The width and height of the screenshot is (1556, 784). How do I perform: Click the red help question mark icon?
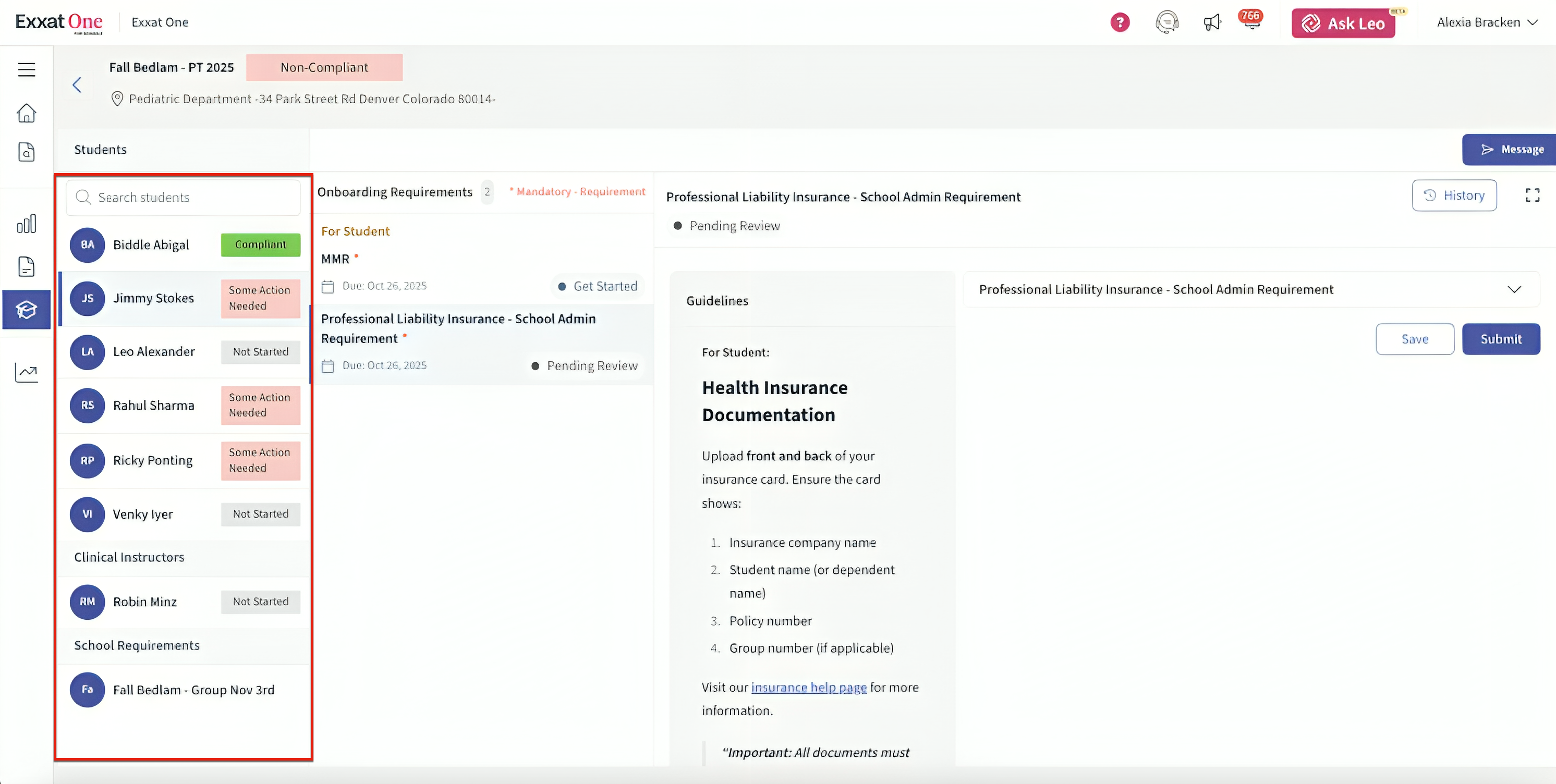[x=1120, y=22]
